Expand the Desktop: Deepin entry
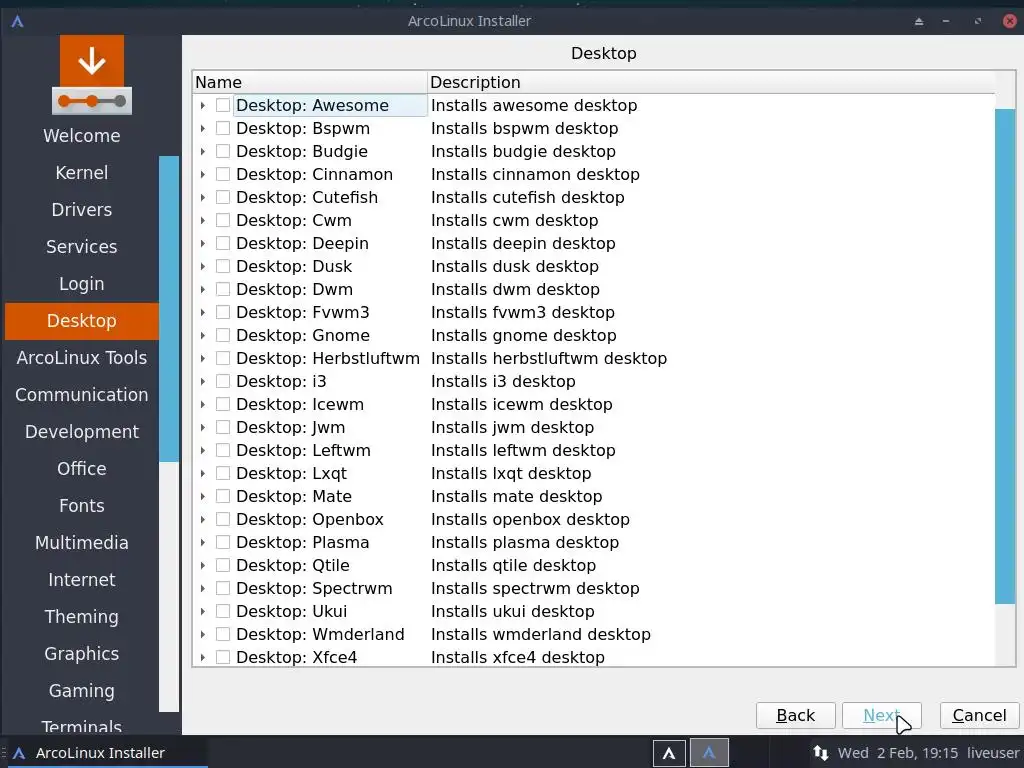The image size is (1024, 768). [x=202, y=243]
